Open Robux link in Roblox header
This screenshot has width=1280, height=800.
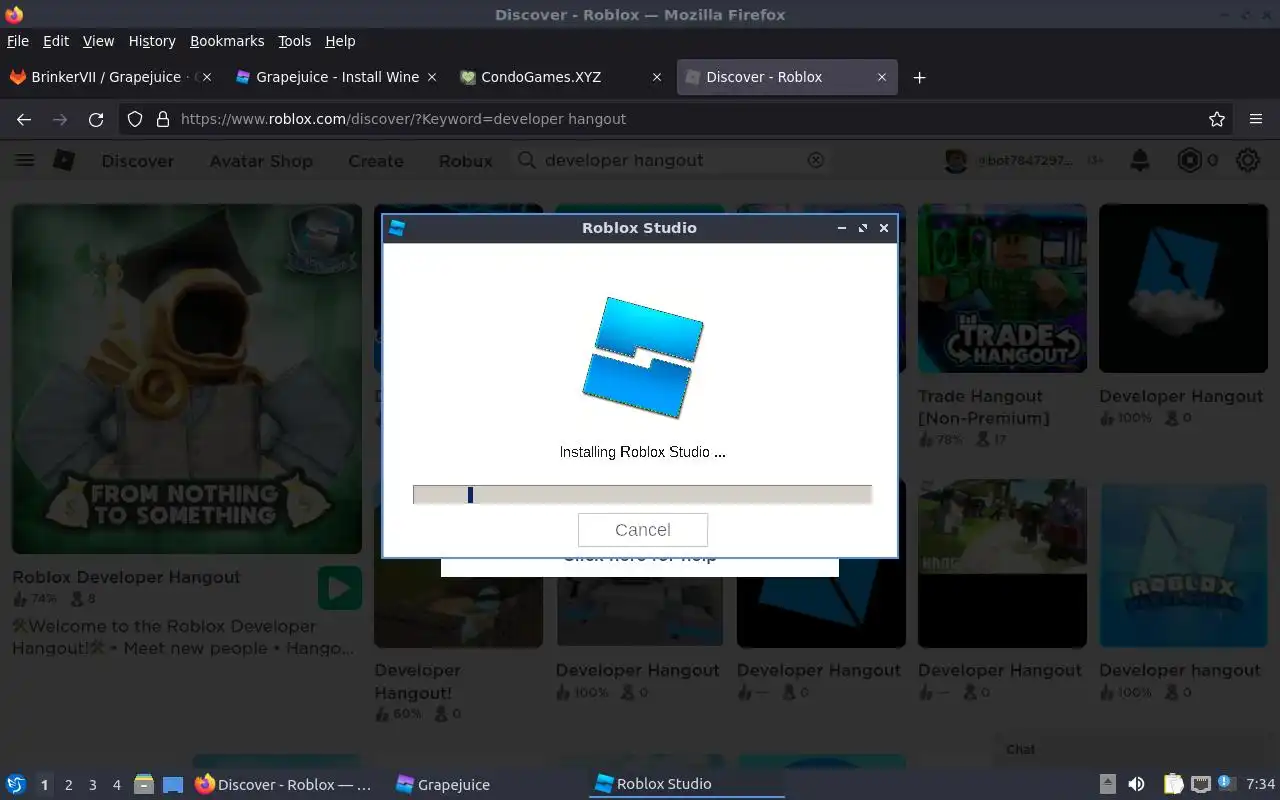466,161
